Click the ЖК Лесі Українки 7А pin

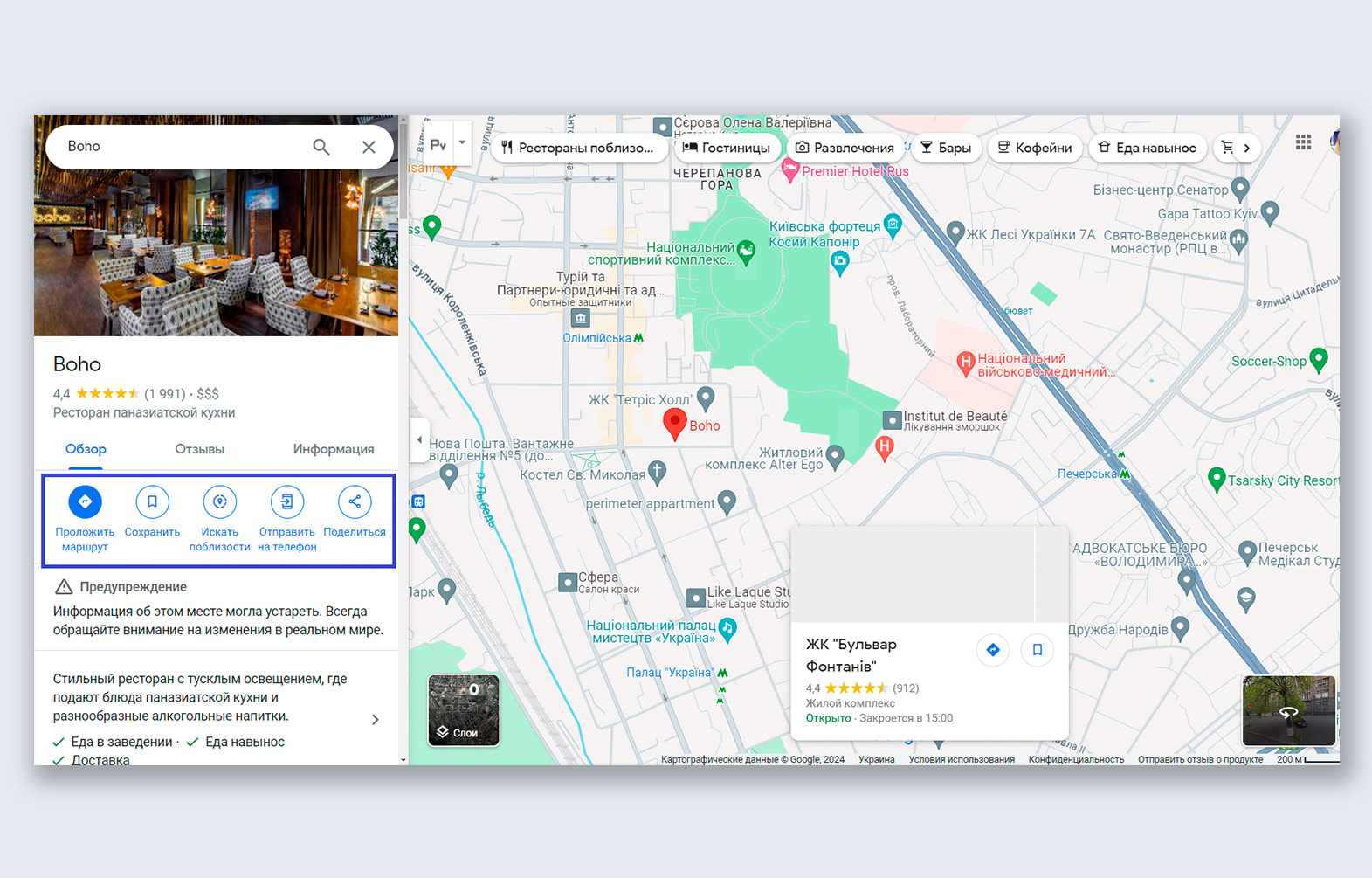955,232
